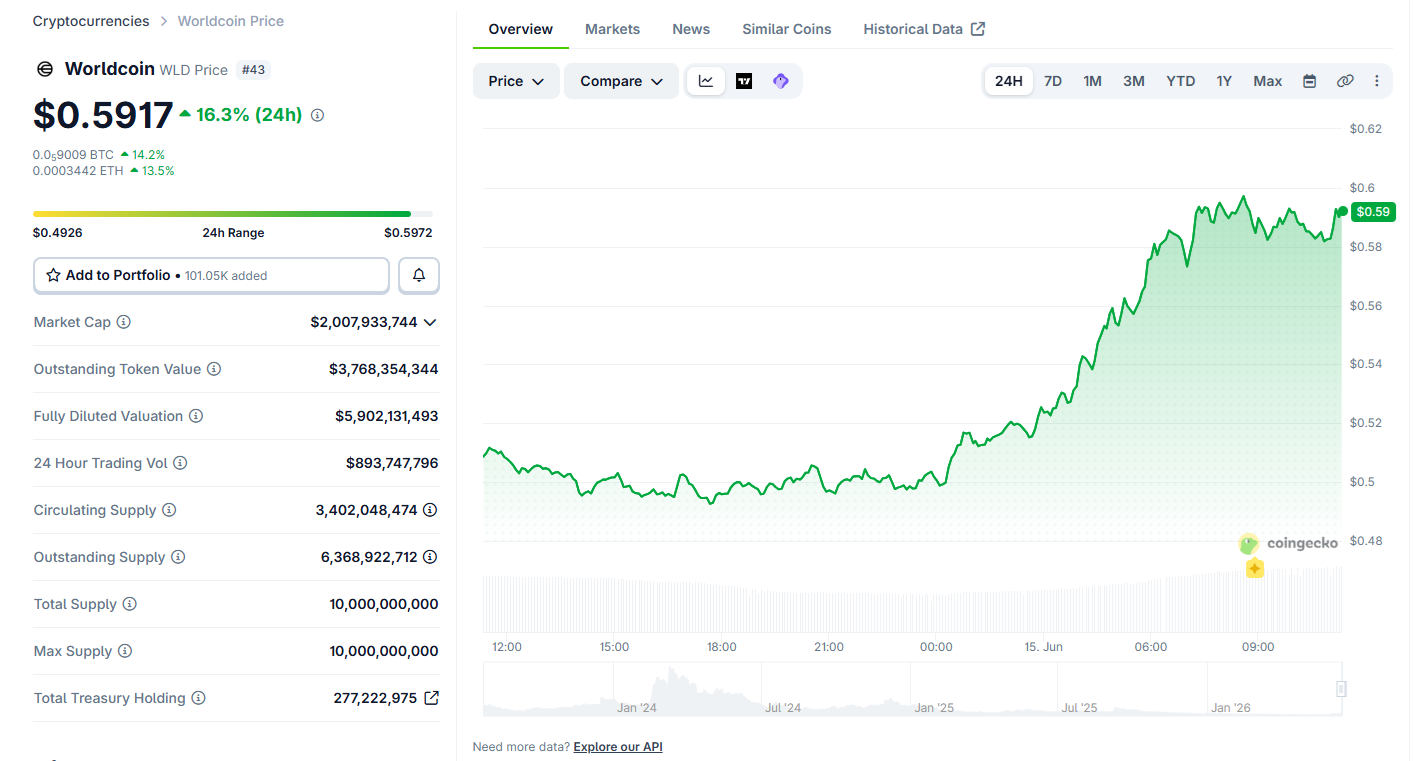Image resolution: width=1413 pixels, height=761 pixels.
Task: Select the line chart view icon
Action: pos(706,81)
